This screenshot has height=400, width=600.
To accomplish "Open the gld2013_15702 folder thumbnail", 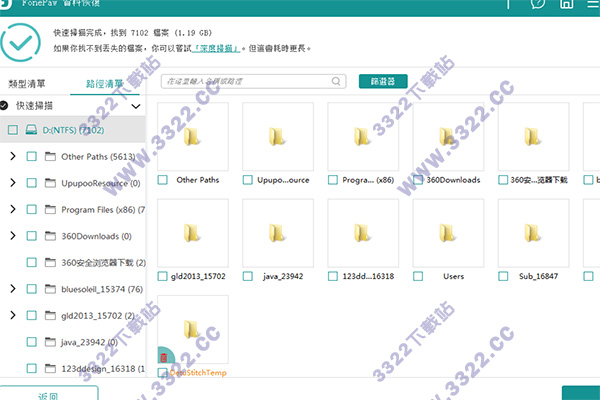I will coord(193,233).
